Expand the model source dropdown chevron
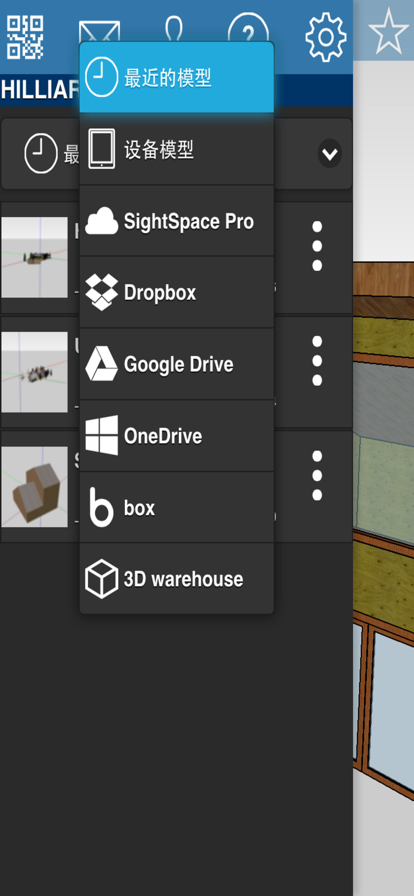The width and height of the screenshot is (414, 896). (x=330, y=153)
